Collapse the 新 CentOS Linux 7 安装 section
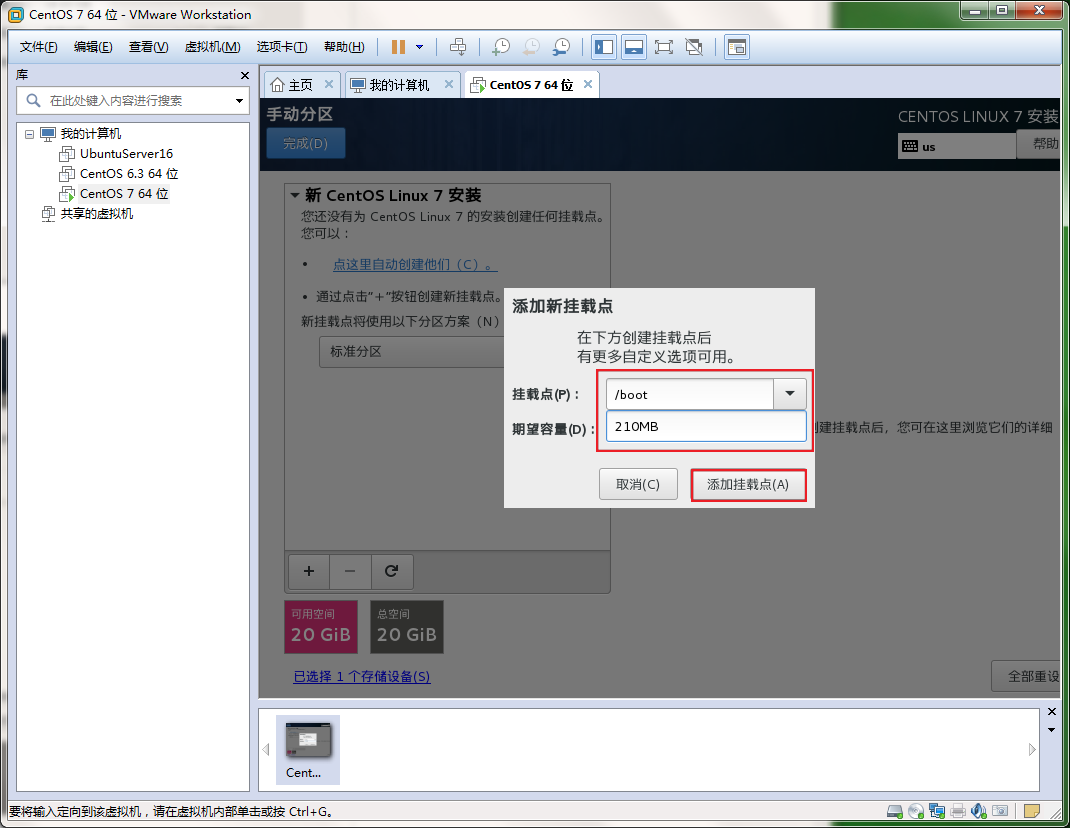Image resolution: width=1070 pixels, height=828 pixels. point(295,195)
